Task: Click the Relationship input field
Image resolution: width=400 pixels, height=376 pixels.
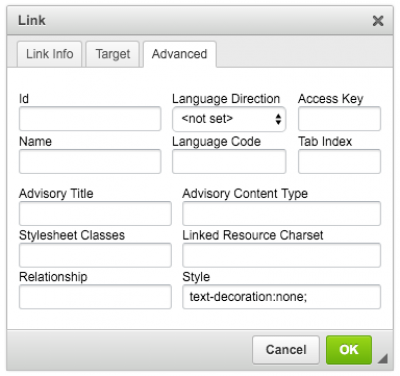Action: coord(95,297)
